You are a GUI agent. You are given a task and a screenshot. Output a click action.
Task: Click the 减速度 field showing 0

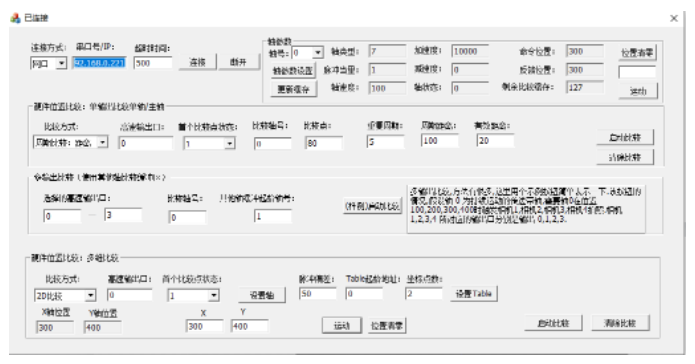click(x=470, y=70)
